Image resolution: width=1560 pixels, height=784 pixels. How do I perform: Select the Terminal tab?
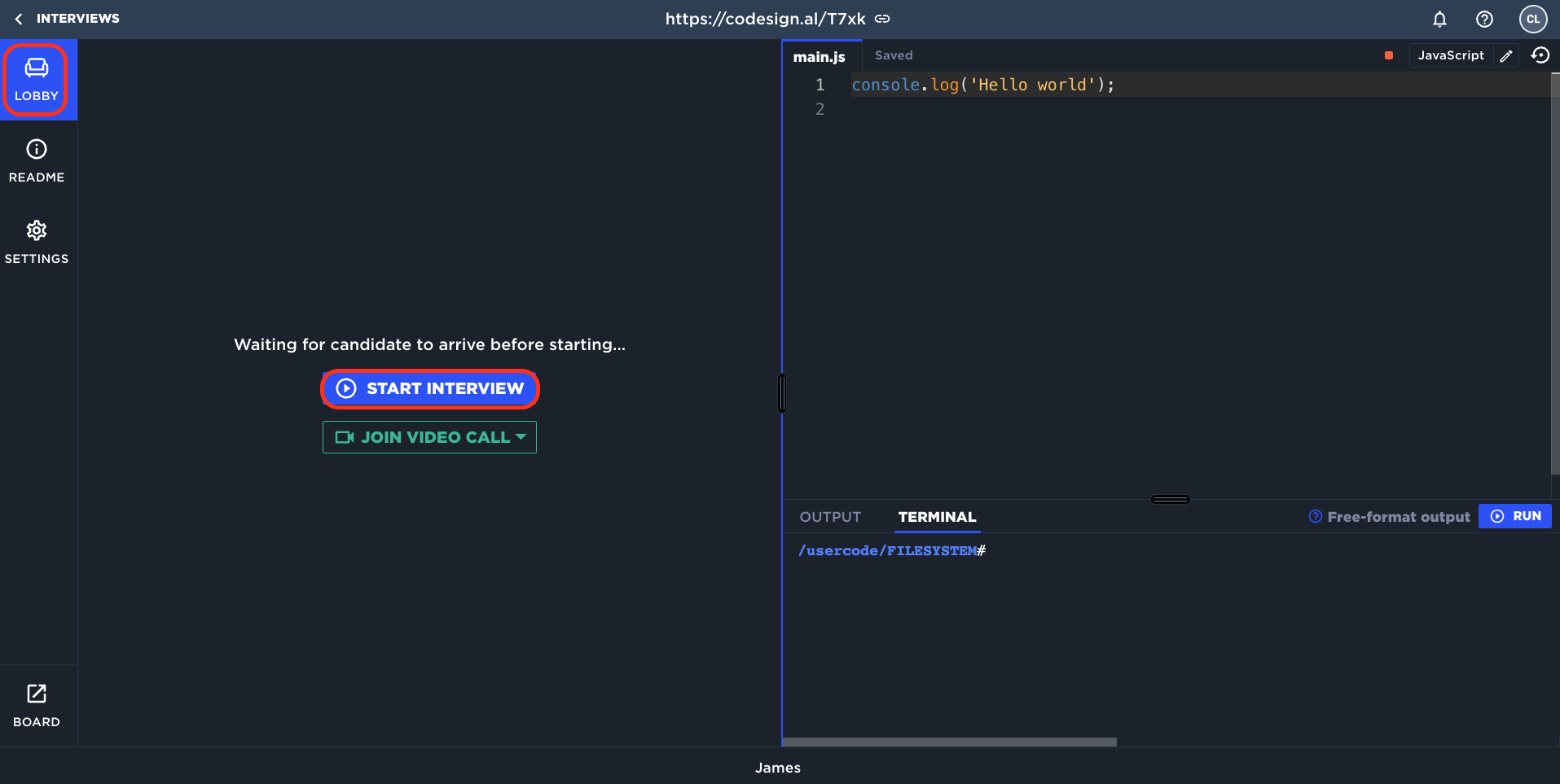click(x=937, y=517)
